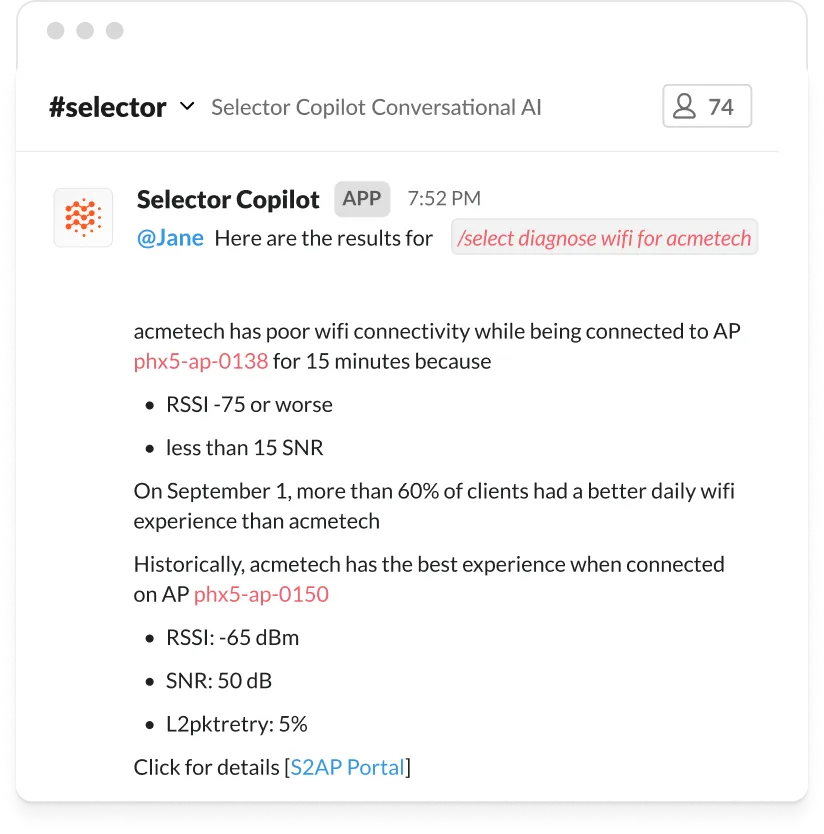Open the Selector Copilot sender profile name
824x834 pixels.
[x=228, y=199]
